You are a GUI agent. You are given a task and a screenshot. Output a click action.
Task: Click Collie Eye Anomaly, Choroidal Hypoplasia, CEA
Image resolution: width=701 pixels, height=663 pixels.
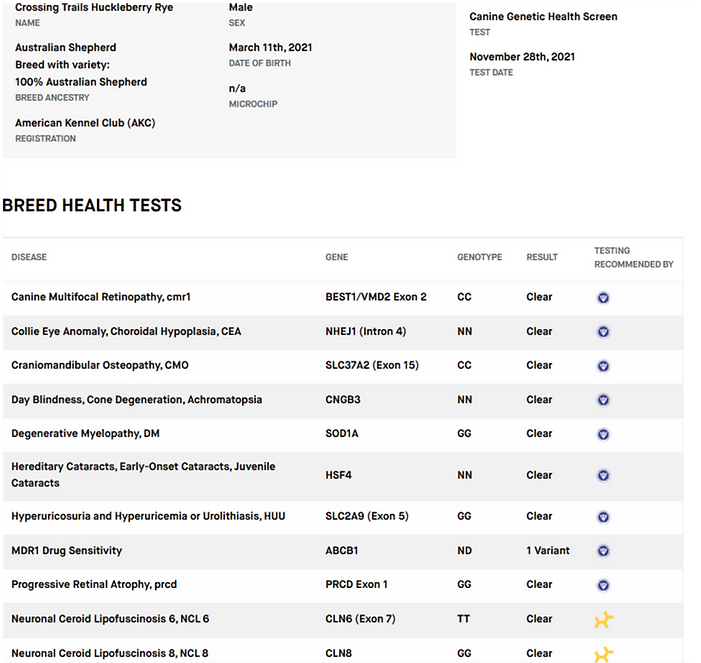point(126,331)
